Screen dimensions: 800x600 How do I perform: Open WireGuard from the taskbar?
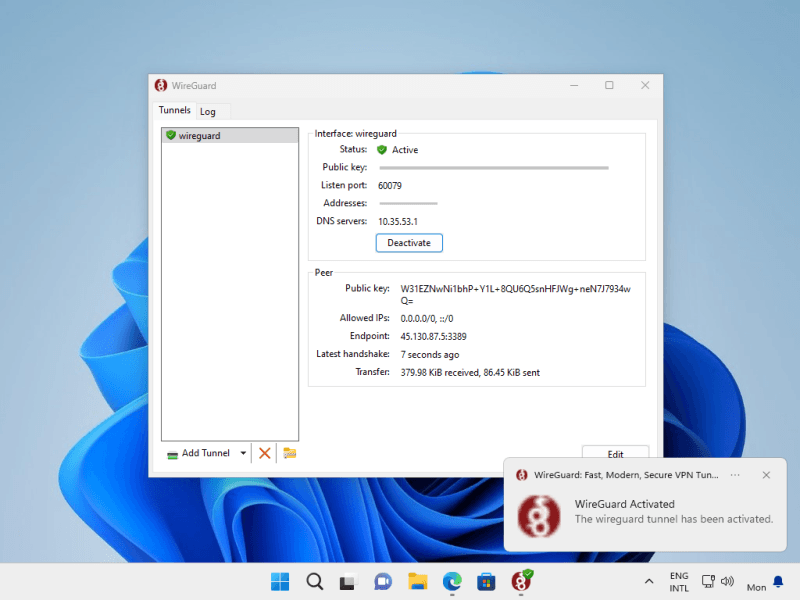(521, 581)
